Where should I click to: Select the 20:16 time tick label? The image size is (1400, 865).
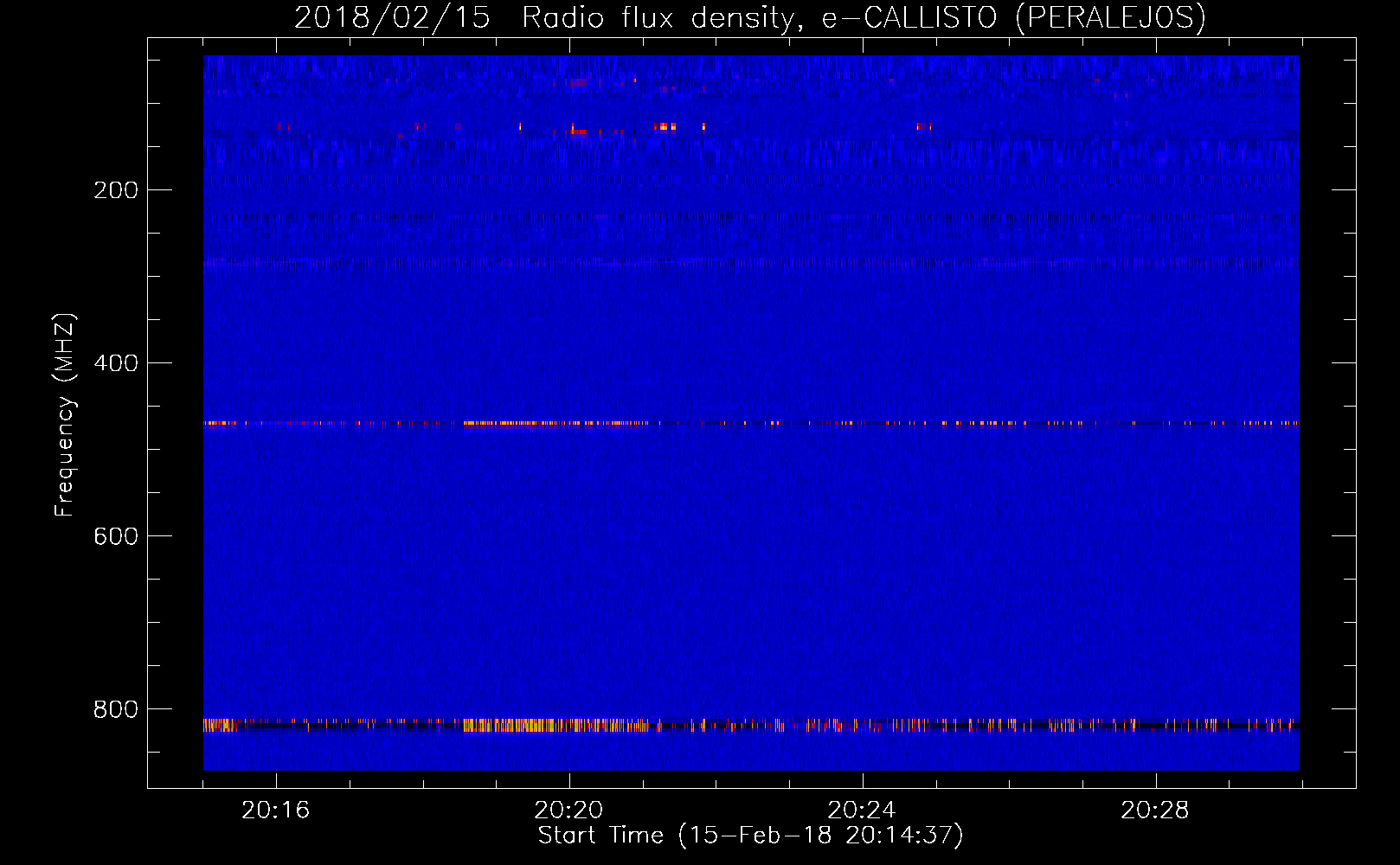[x=276, y=810]
